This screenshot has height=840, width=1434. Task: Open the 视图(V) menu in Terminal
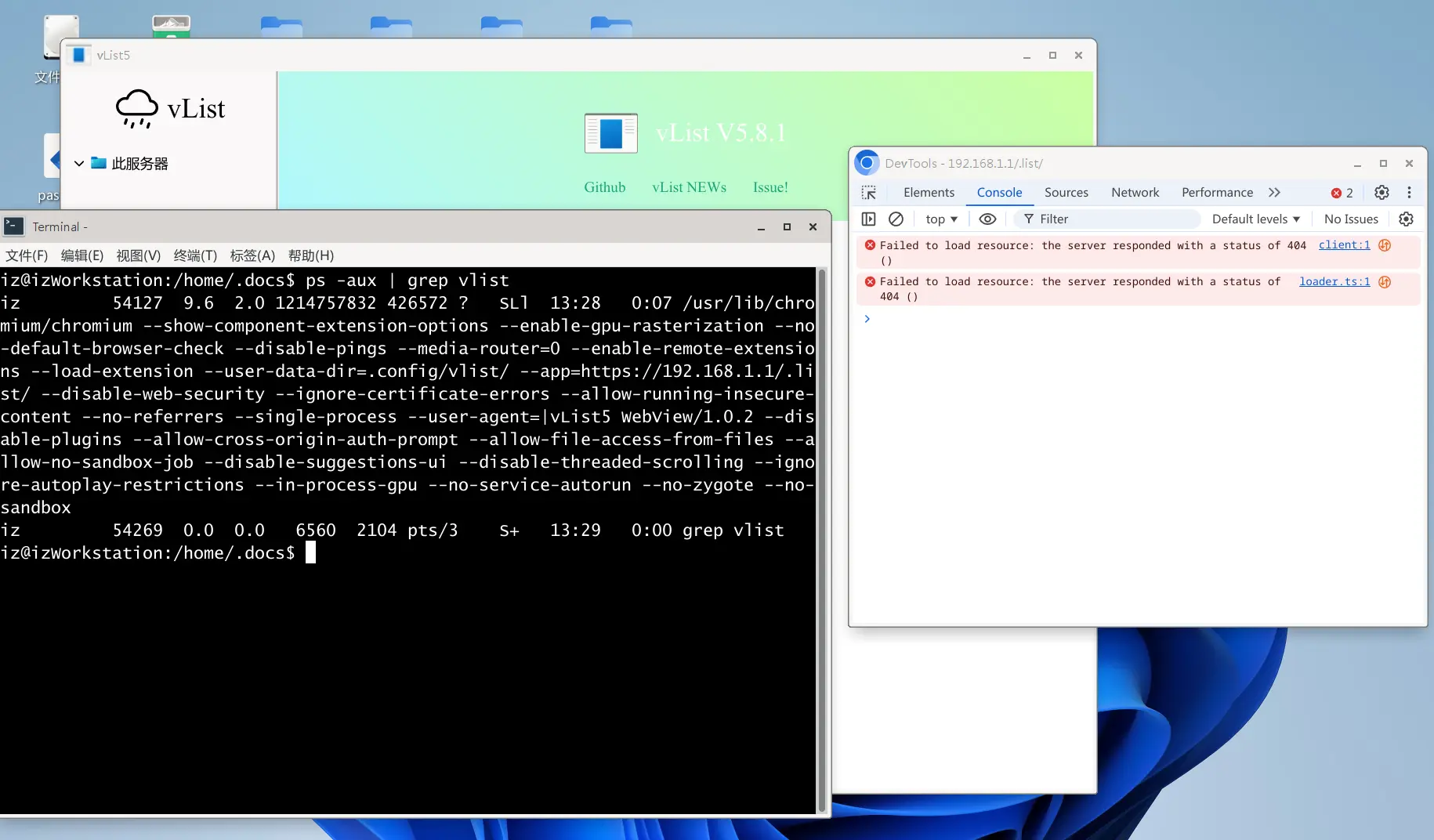[139, 255]
